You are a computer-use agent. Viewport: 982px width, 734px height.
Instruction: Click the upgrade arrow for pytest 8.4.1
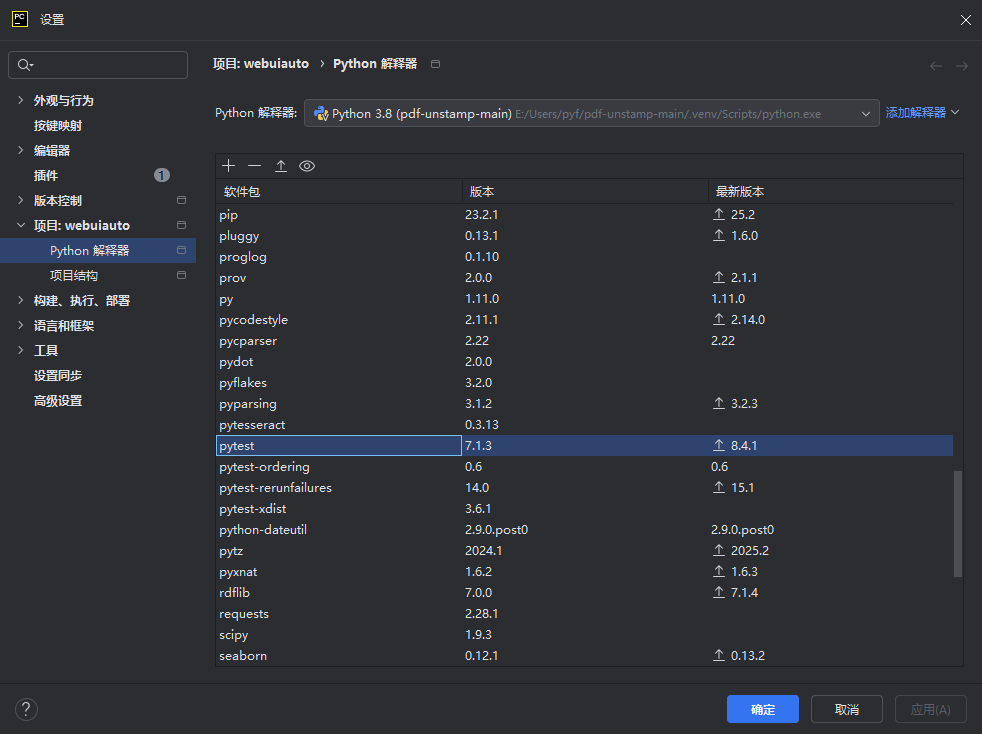pyautogui.click(x=719, y=445)
